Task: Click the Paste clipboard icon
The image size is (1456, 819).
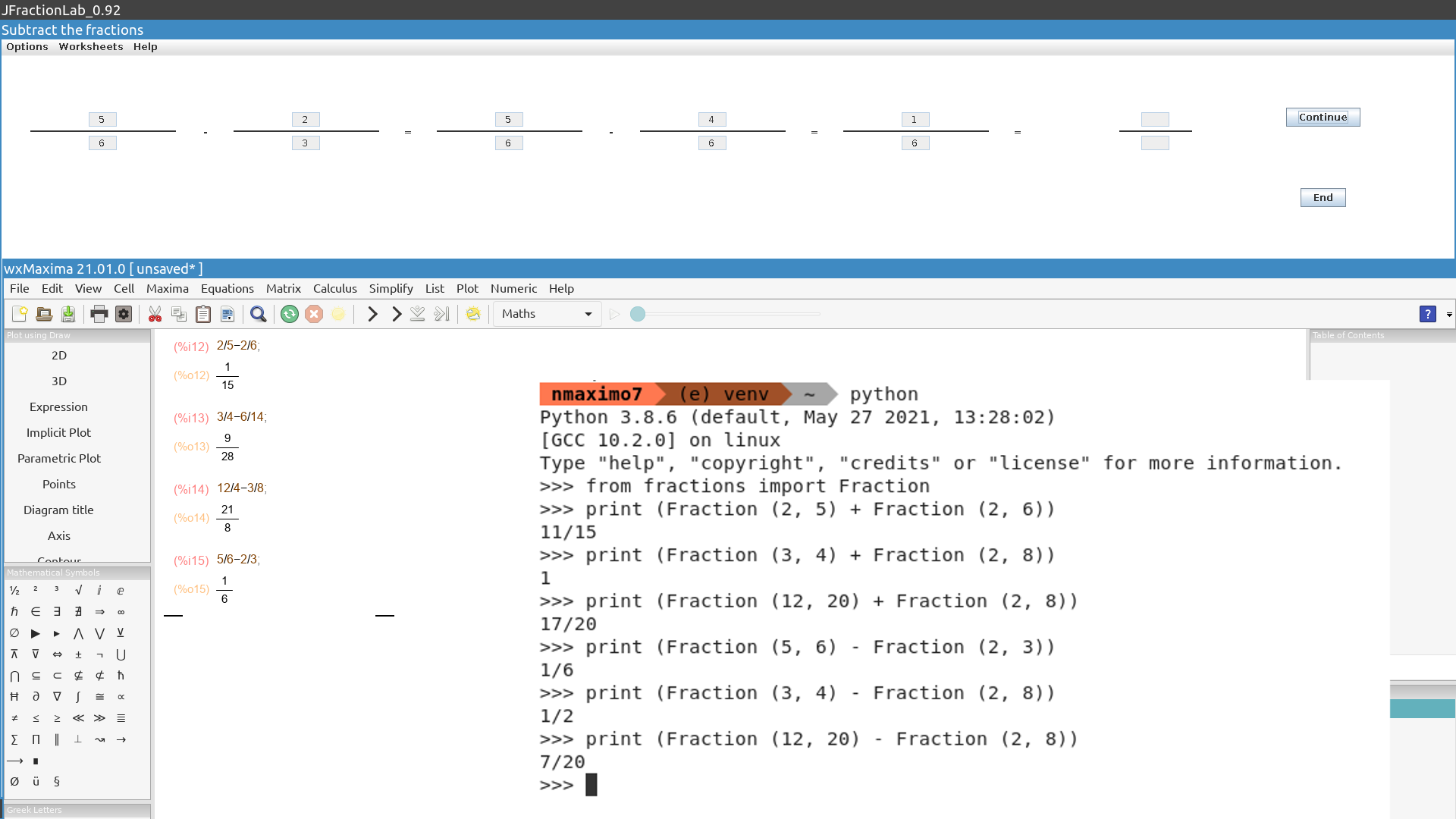Action: click(203, 314)
